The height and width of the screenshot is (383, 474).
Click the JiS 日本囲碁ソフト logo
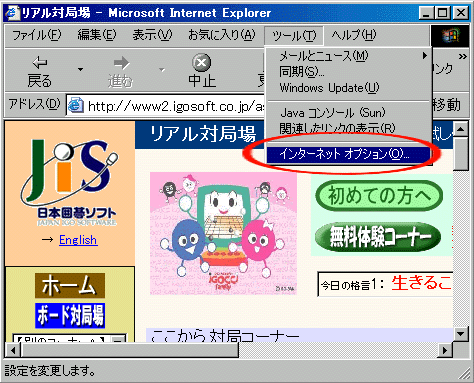pyautogui.click(x=69, y=183)
